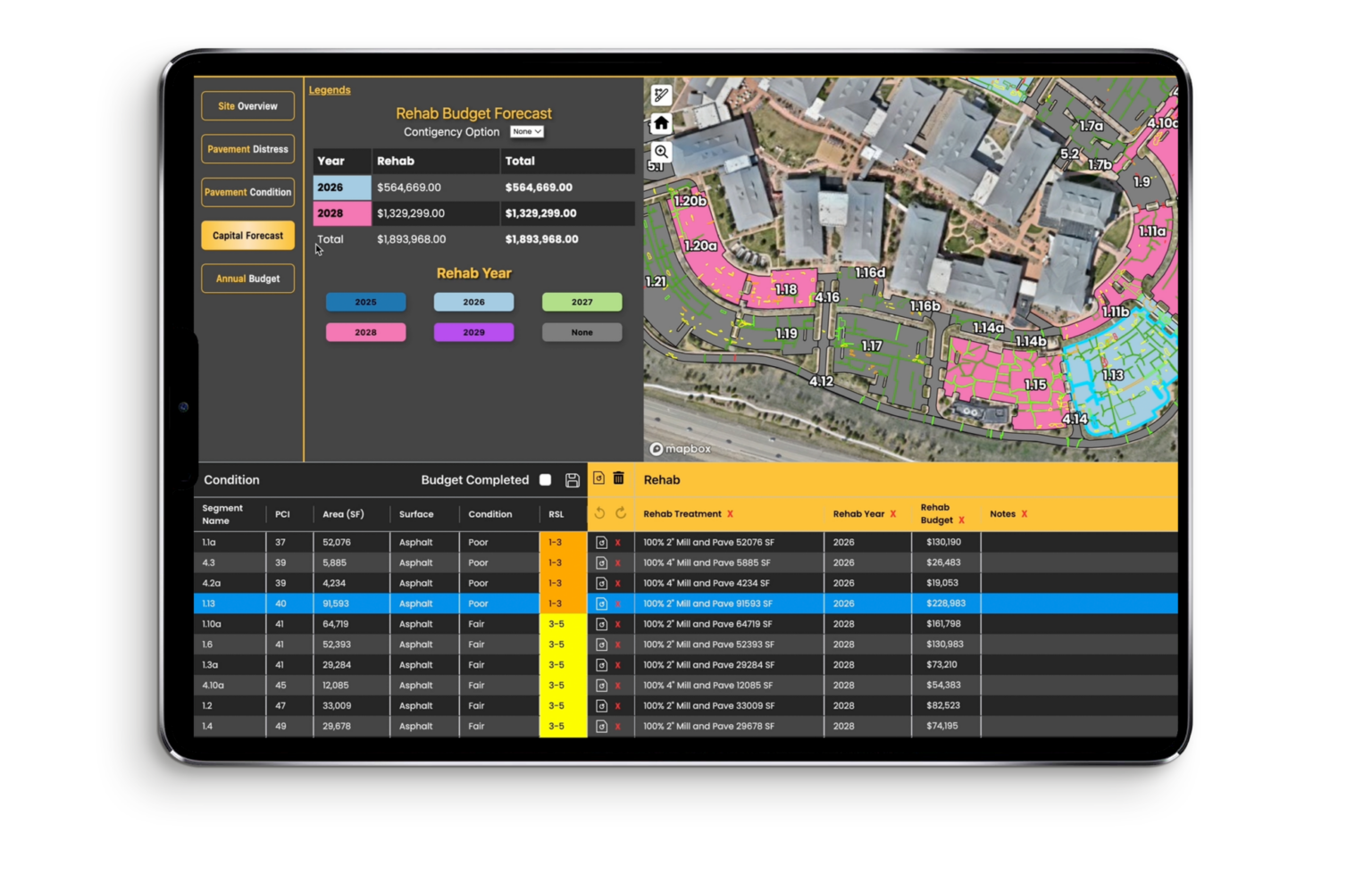Viewport: 1372px width, 874px height.
Task: Delete selected rehab entries using trash icon
Action: click(x=618, y=478)
